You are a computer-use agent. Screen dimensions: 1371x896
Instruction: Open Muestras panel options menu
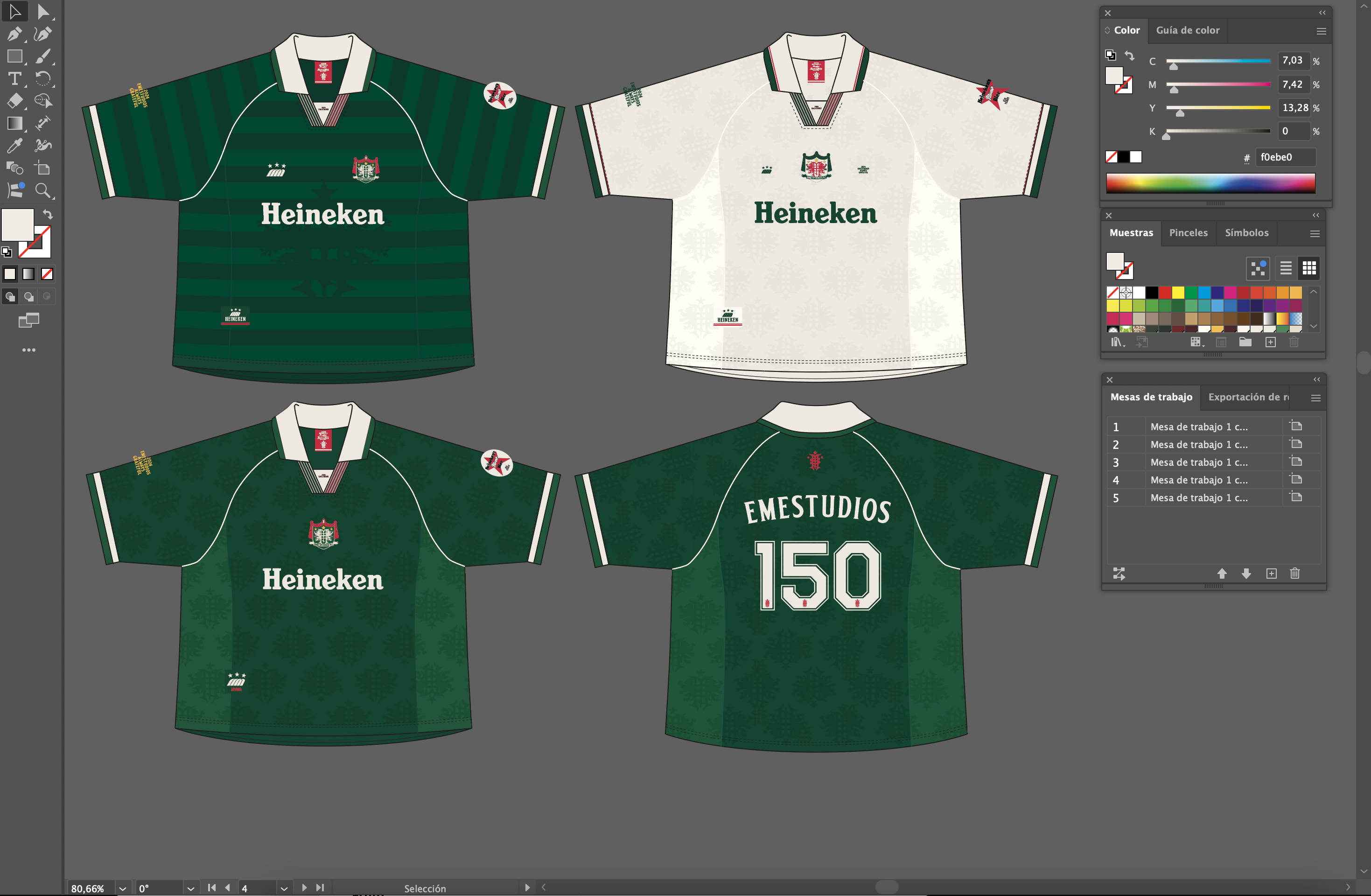[x=1315, y=233]
